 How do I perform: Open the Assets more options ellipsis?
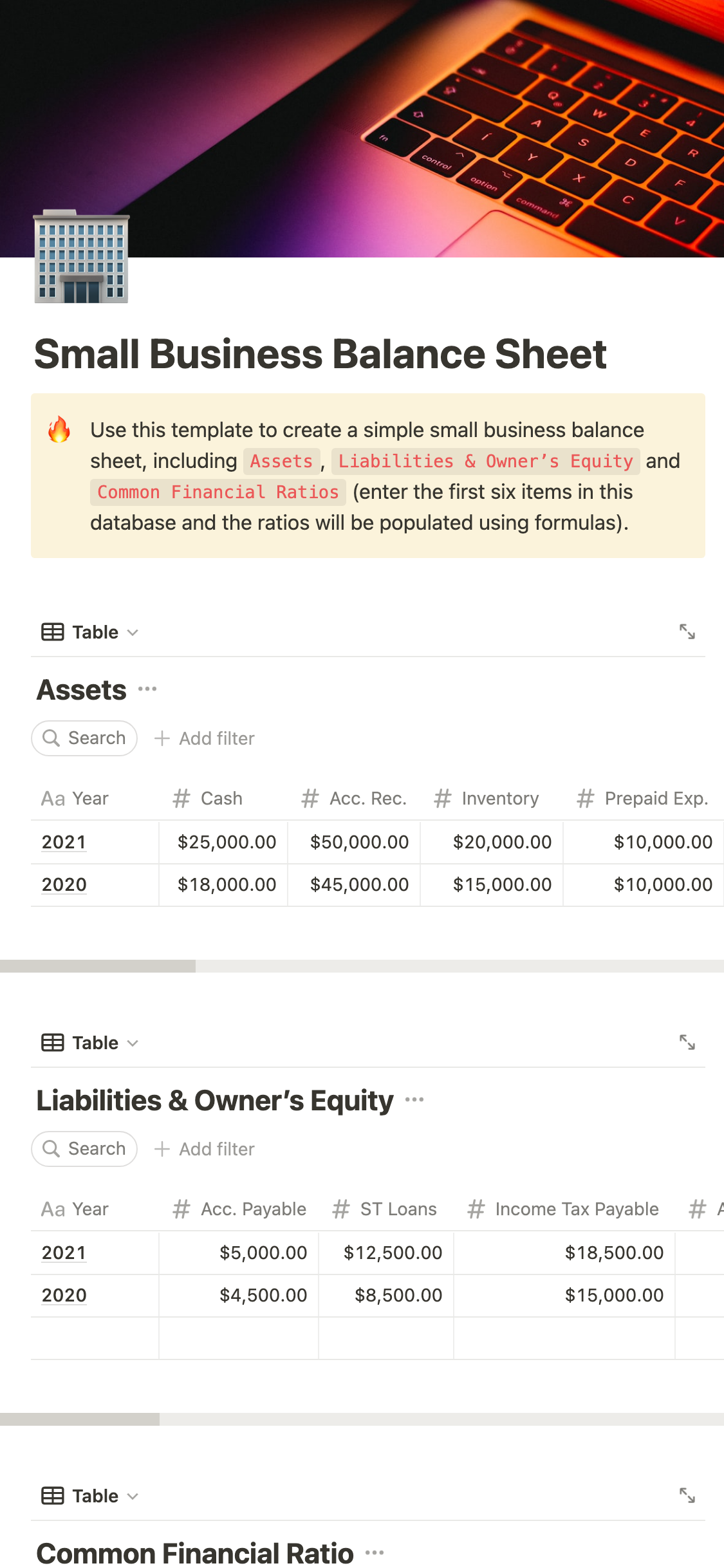(x=147, y=689)
